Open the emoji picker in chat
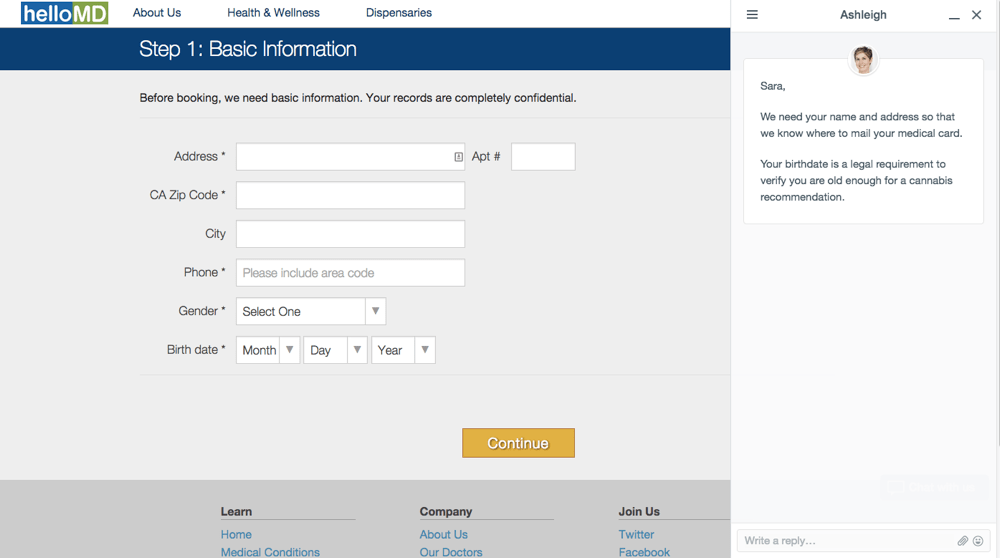The image size is (1000, 558). click(x=978, y=541)
